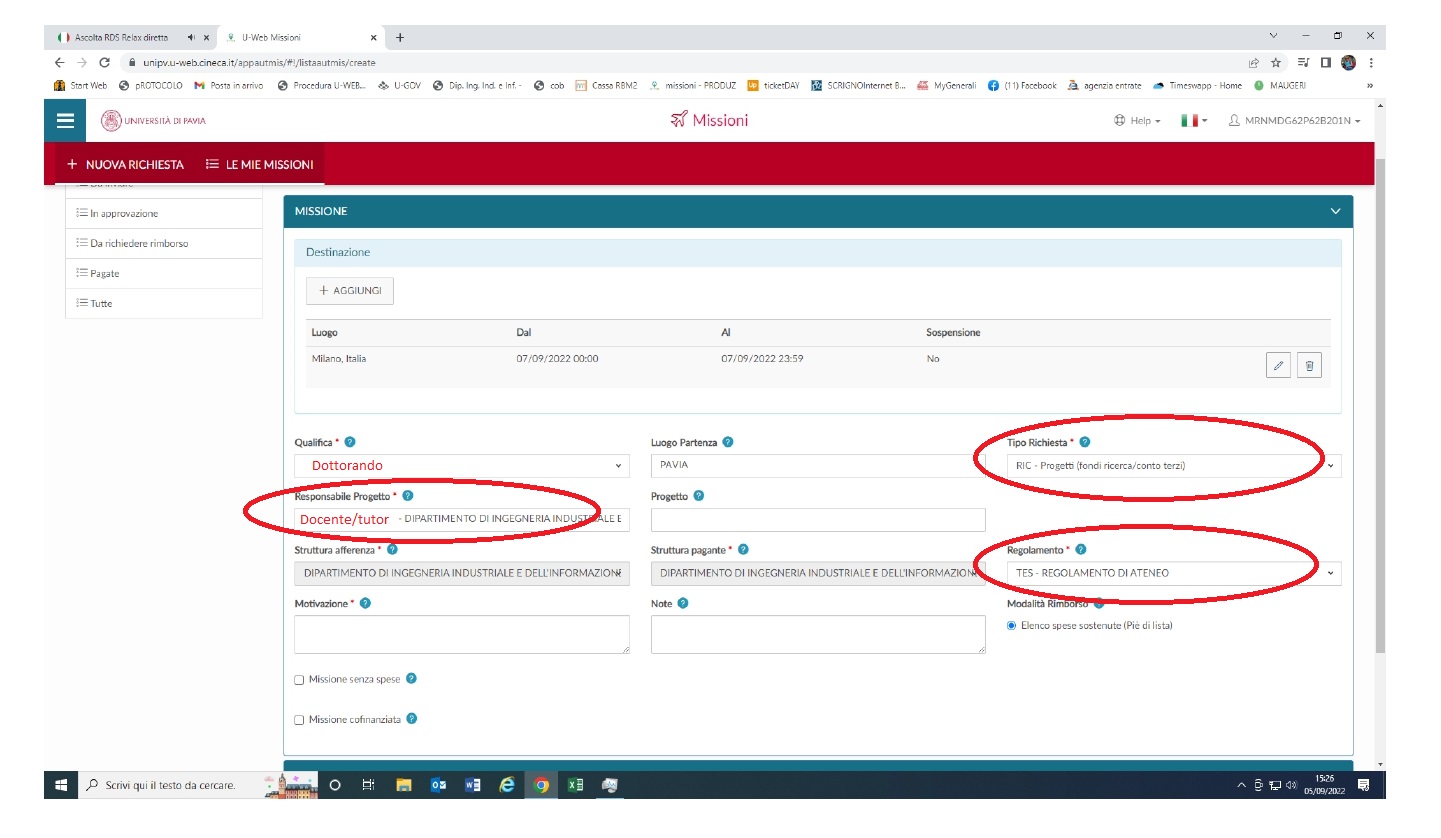The width and height of the screenshot is (1441, 838).
Task: Open LE MIE MISSIONI menu item
Action: [x=259, y=165]
